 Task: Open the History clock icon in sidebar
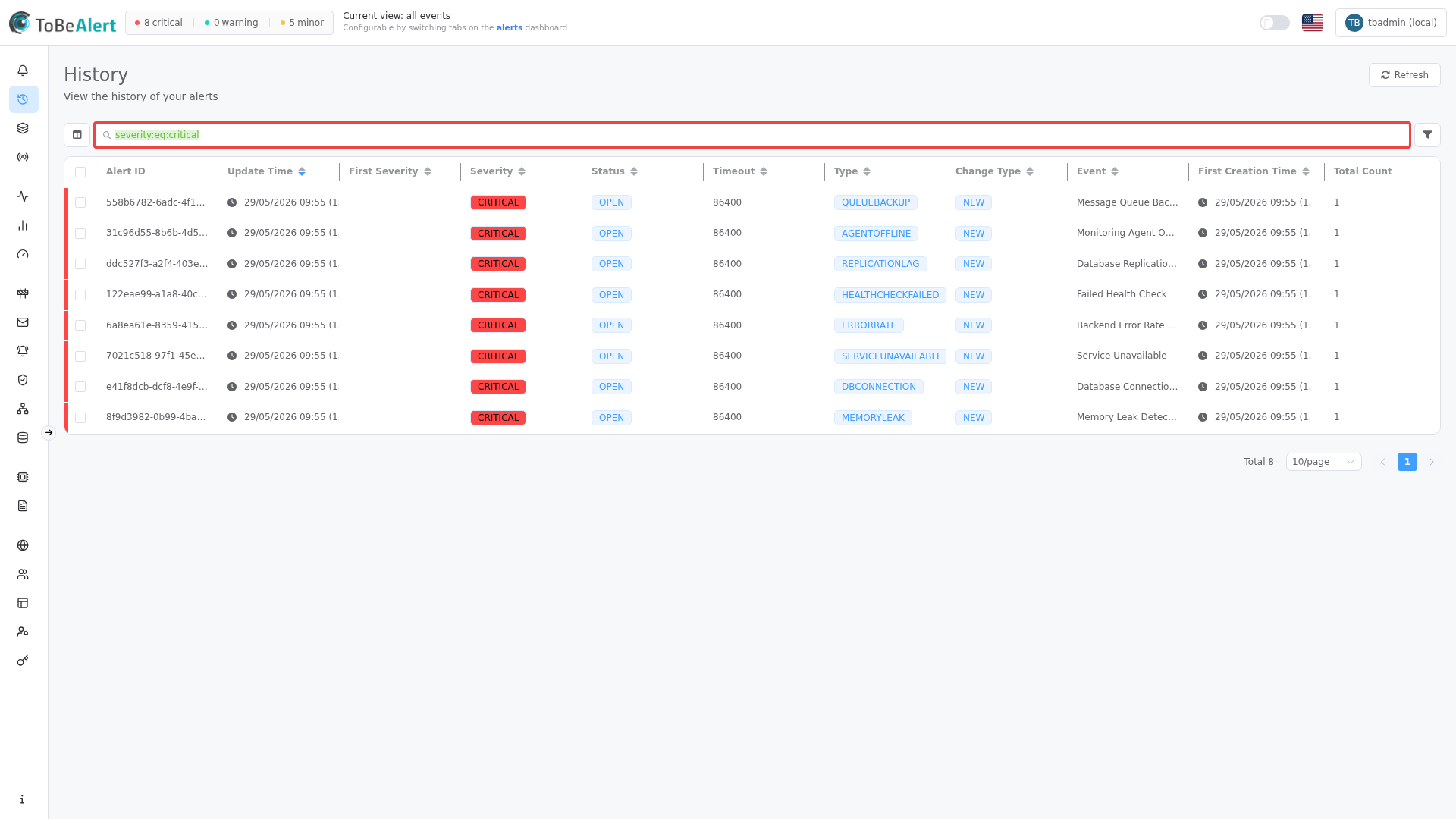click(23, 99)
